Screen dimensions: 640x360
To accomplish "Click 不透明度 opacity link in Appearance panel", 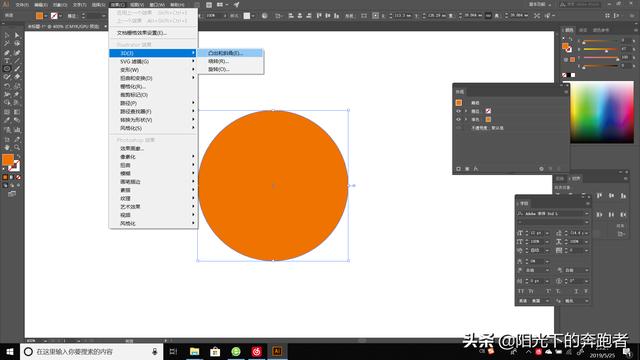I will tap(481, 128).
